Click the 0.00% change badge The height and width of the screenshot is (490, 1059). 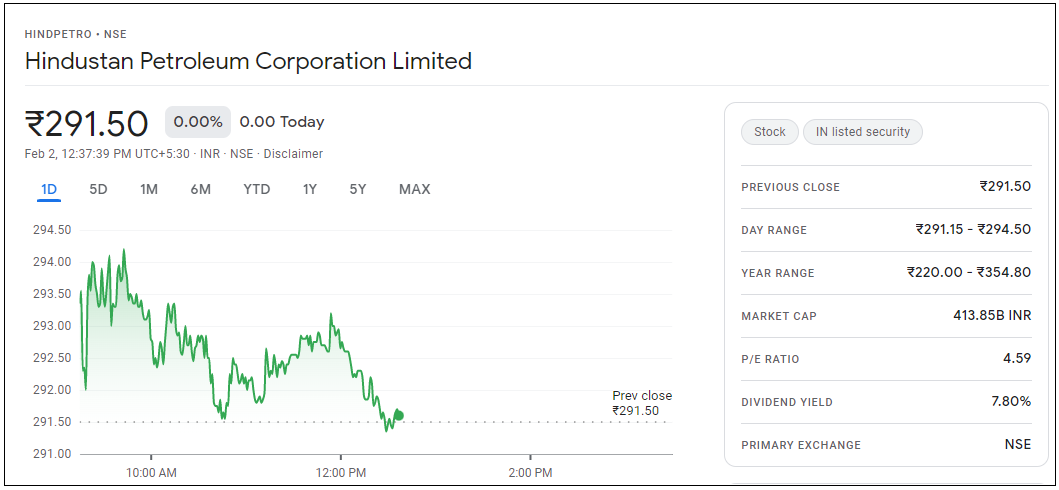(x=198, y=122)
